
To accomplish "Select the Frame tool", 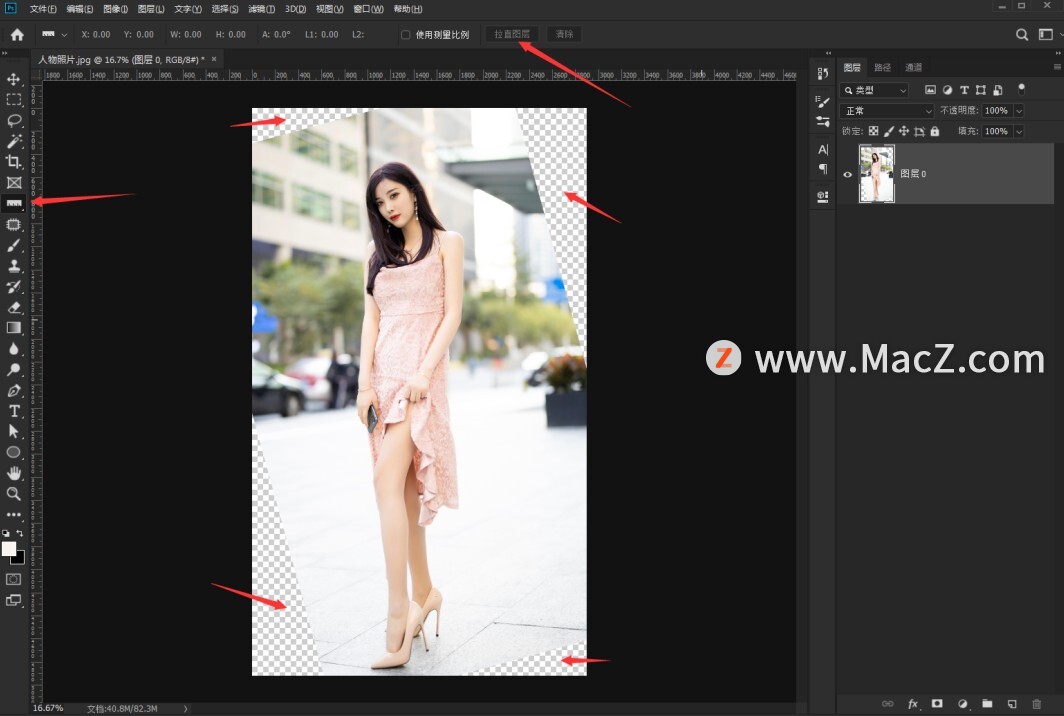I will [14, 183].
